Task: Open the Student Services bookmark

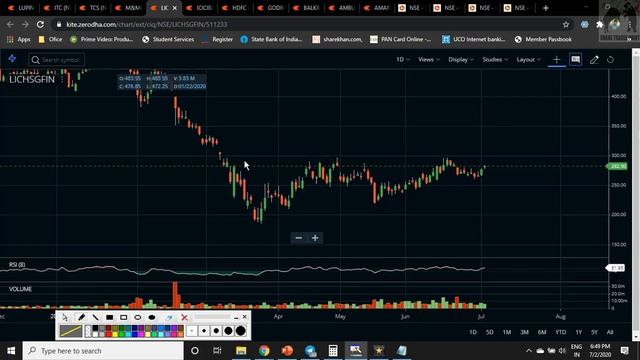Action: [x=168, y=39]
